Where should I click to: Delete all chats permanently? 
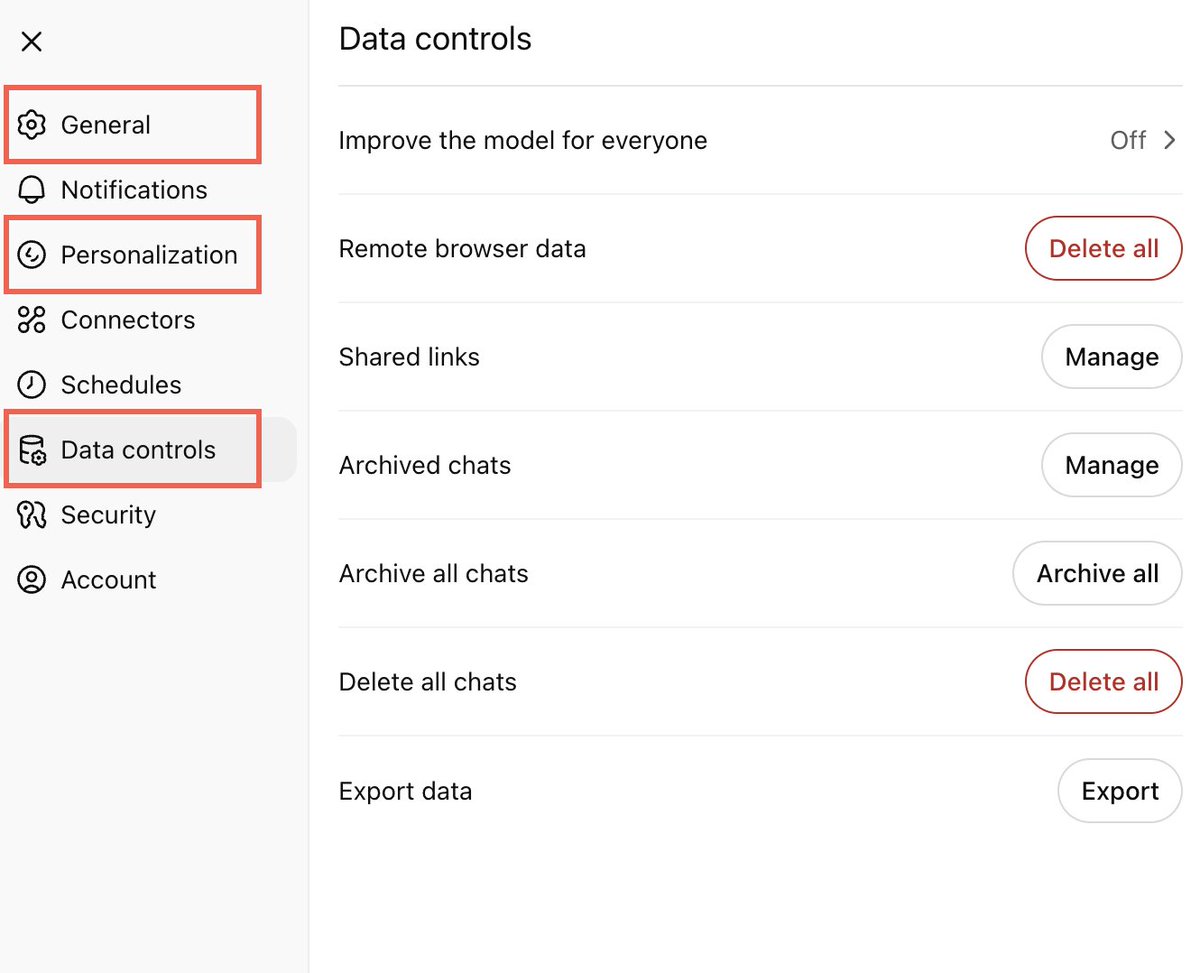point(1103,681)
